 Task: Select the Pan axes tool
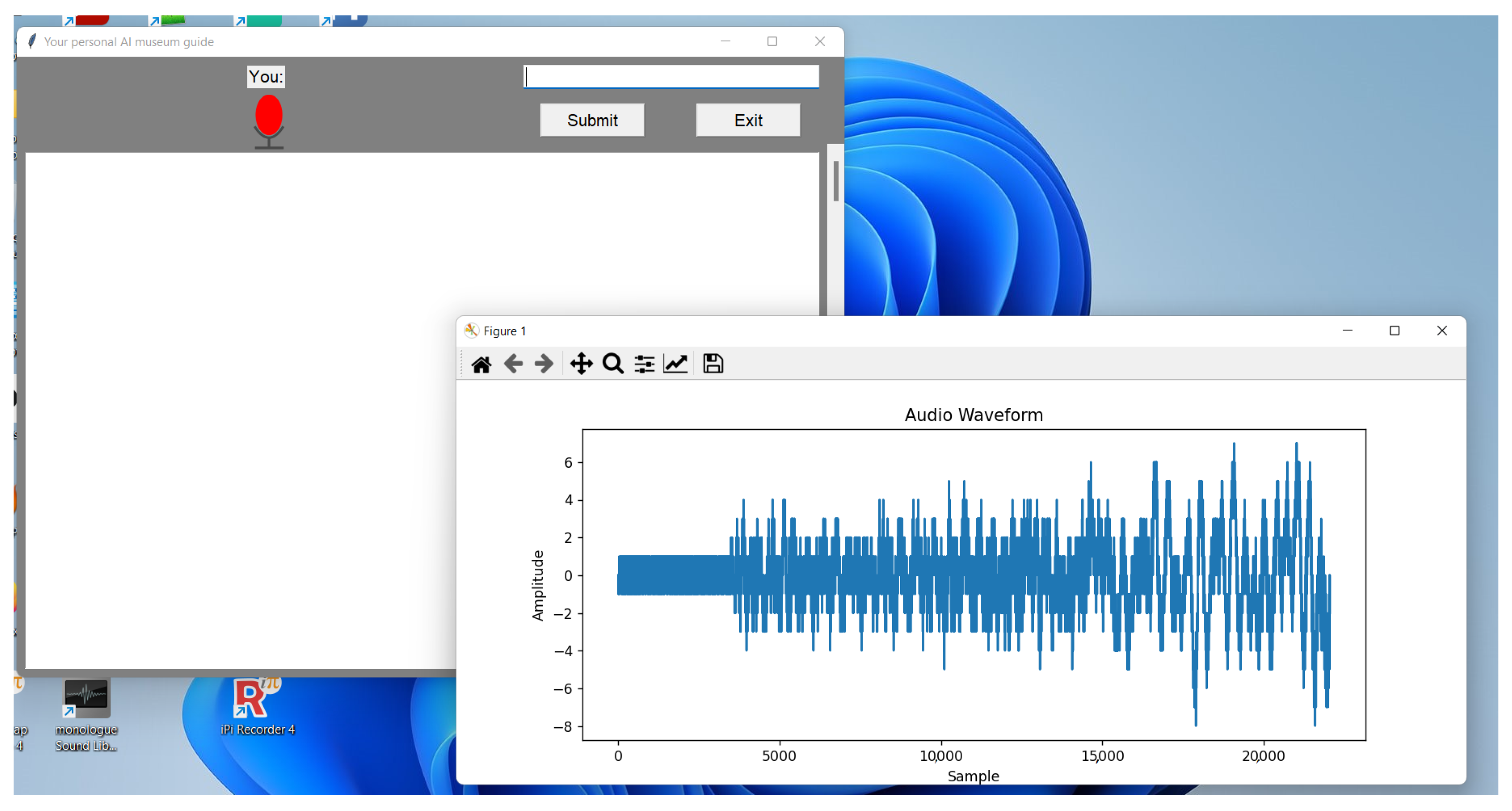(x=581, y=364)
